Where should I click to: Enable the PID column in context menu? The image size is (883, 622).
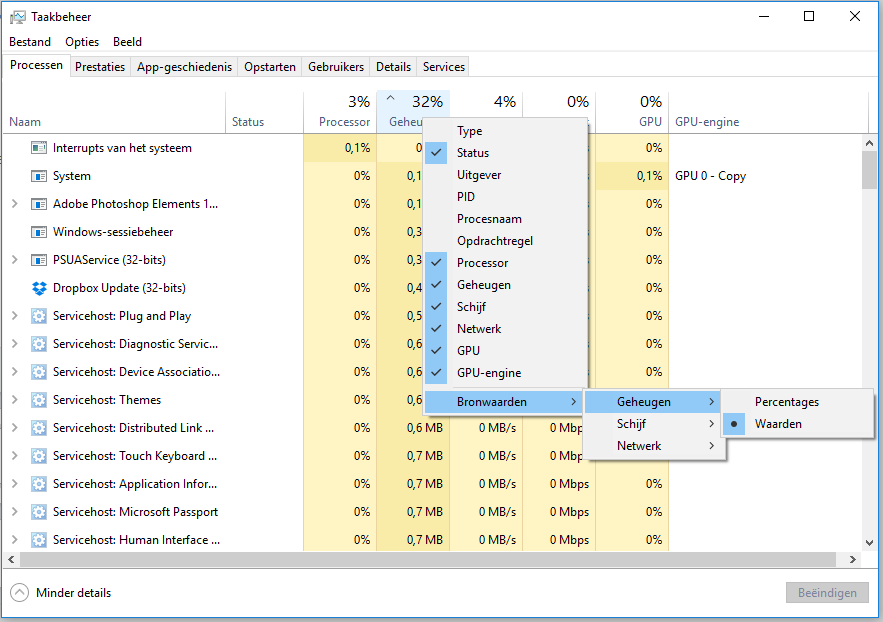pyautogui.click(x=466, y=197)
